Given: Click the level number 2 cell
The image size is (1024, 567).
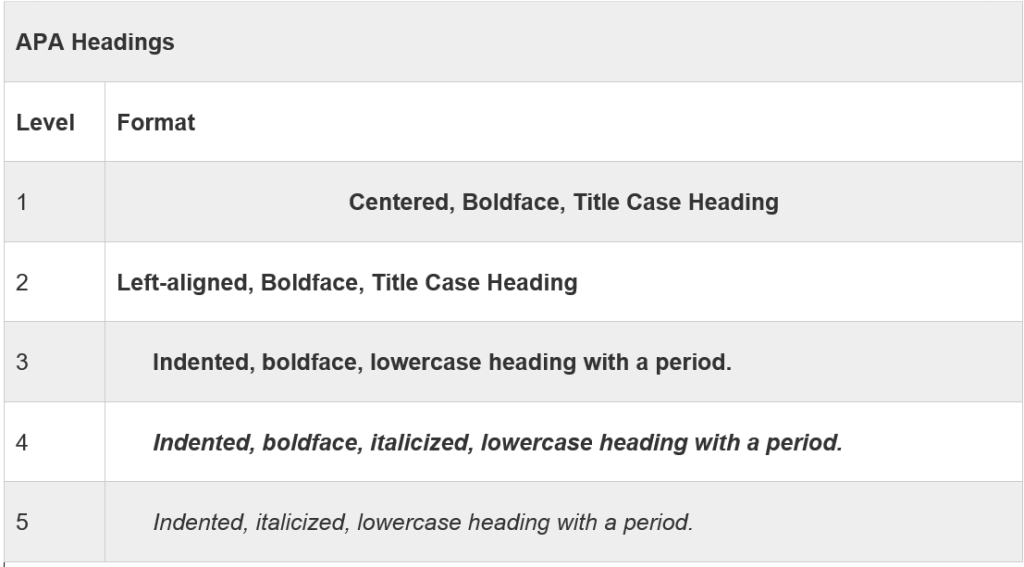Looking at the screenshot, I should [x=22, y=283].
